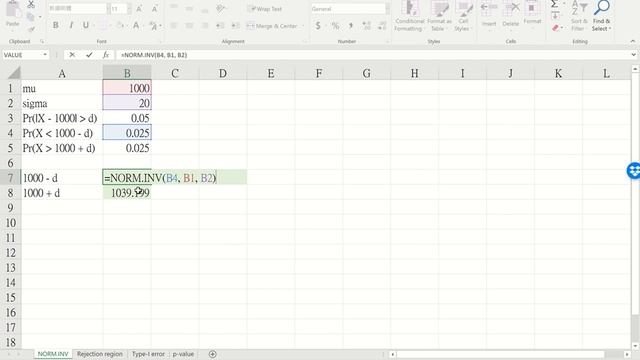
Task: Decrease the font size
Action: (x=154, y=9)
